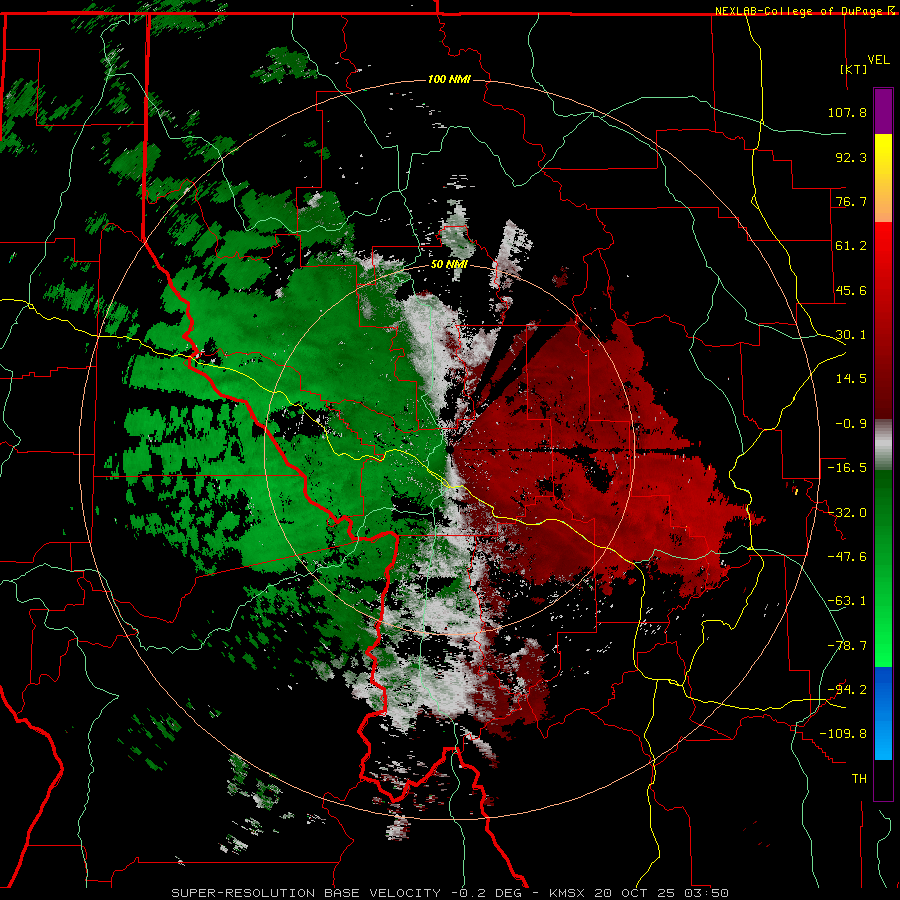This screenshot has width=900, height=900.
Task: Click the yellow segment of velocity color bar
Action: coord(883,155)
